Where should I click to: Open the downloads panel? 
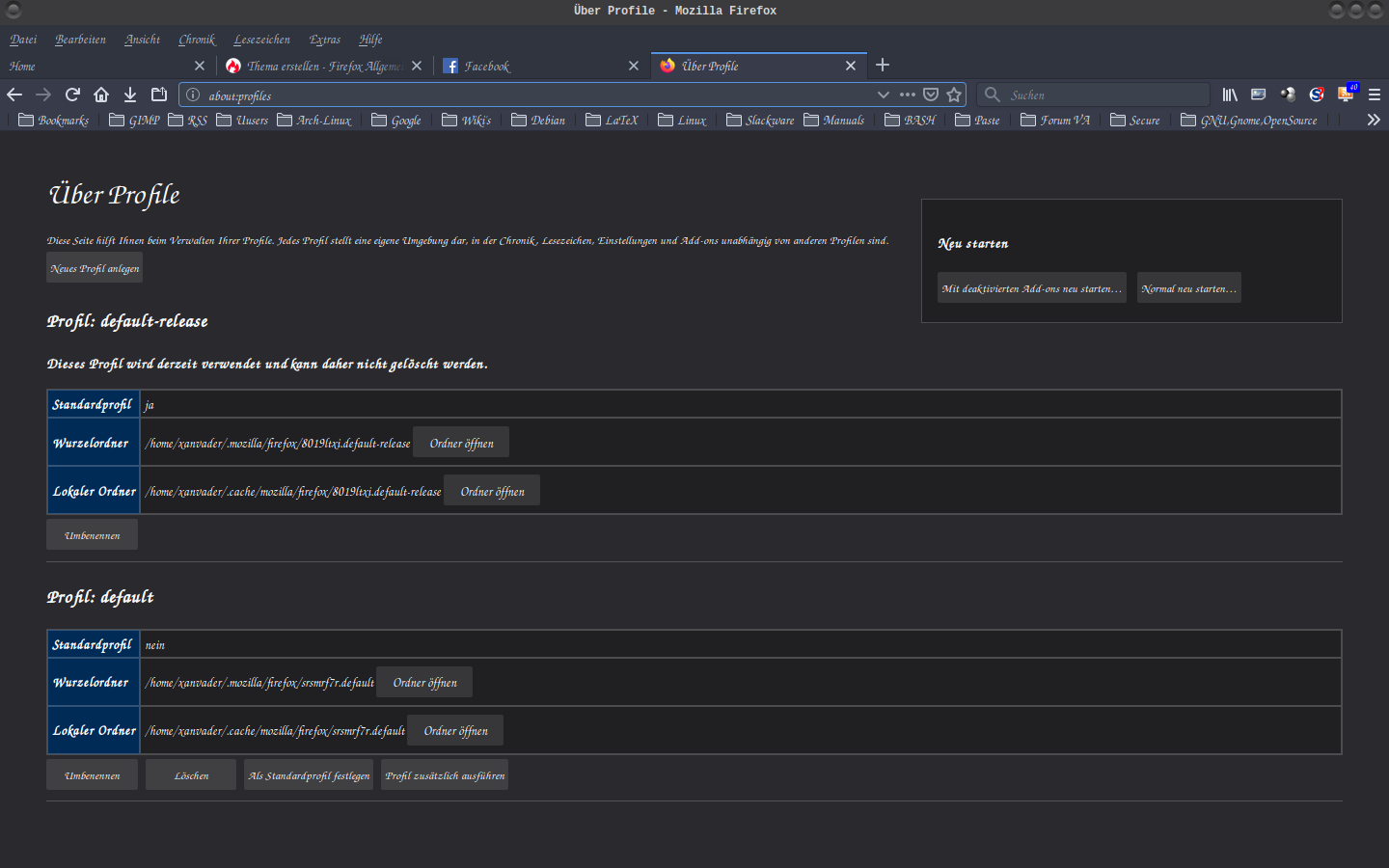tap(130, 95)
